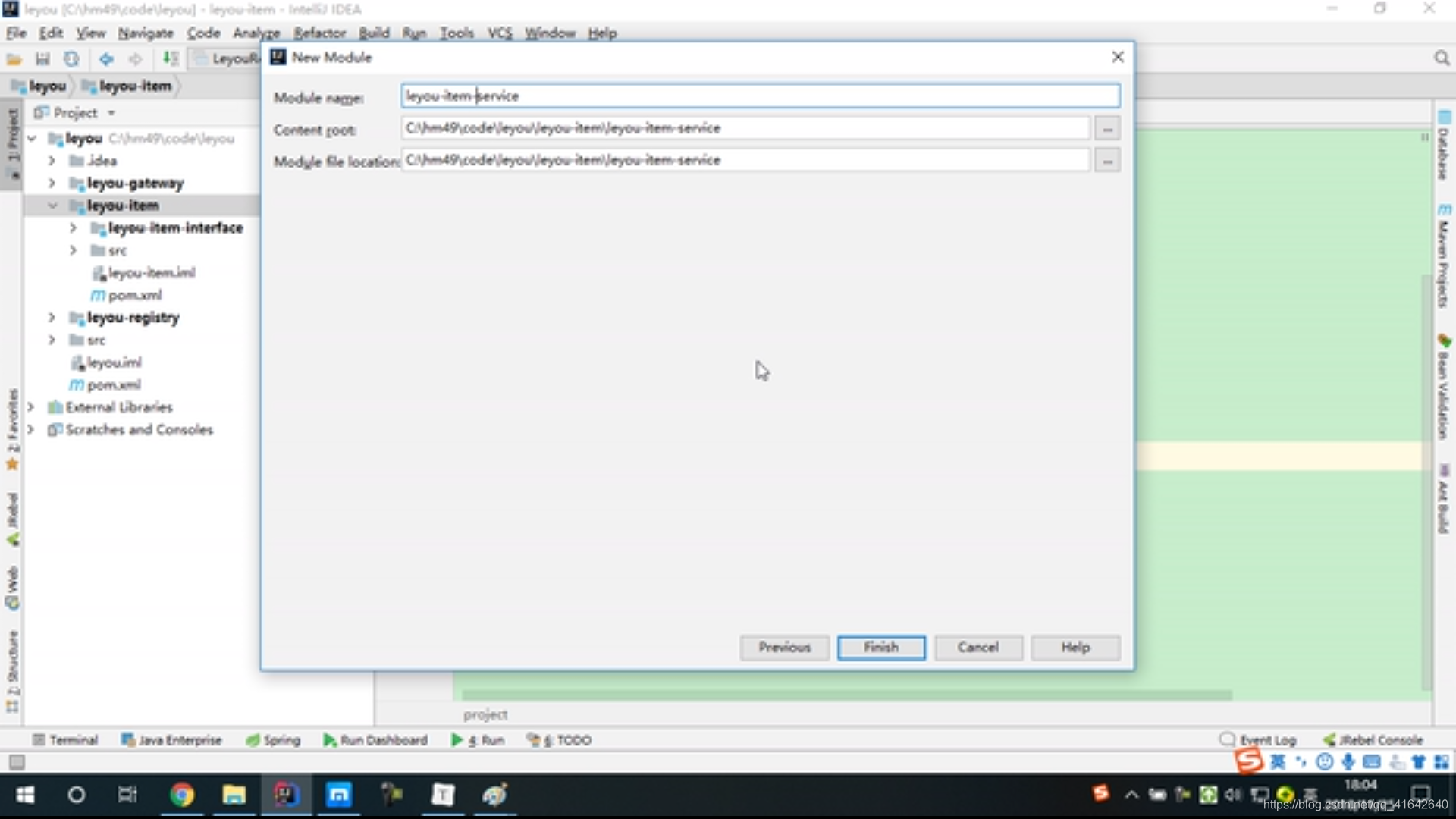
Task: Click the Content root path field
Action: click(x=745, y=128)
